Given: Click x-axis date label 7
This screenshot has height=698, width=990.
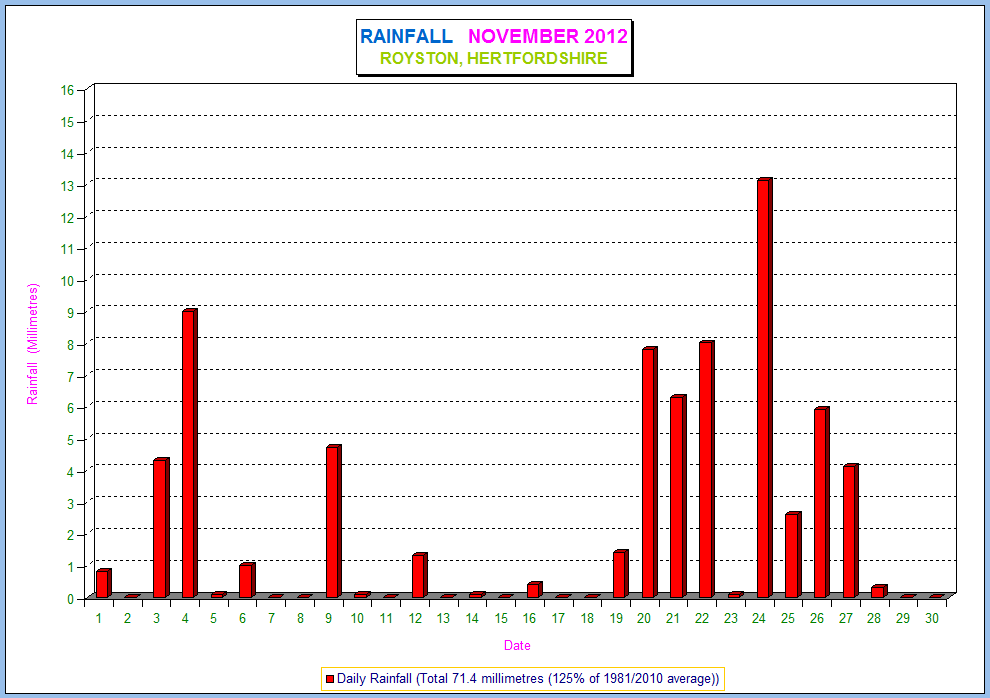Looking at the screenshot, I should coord(271,618).
